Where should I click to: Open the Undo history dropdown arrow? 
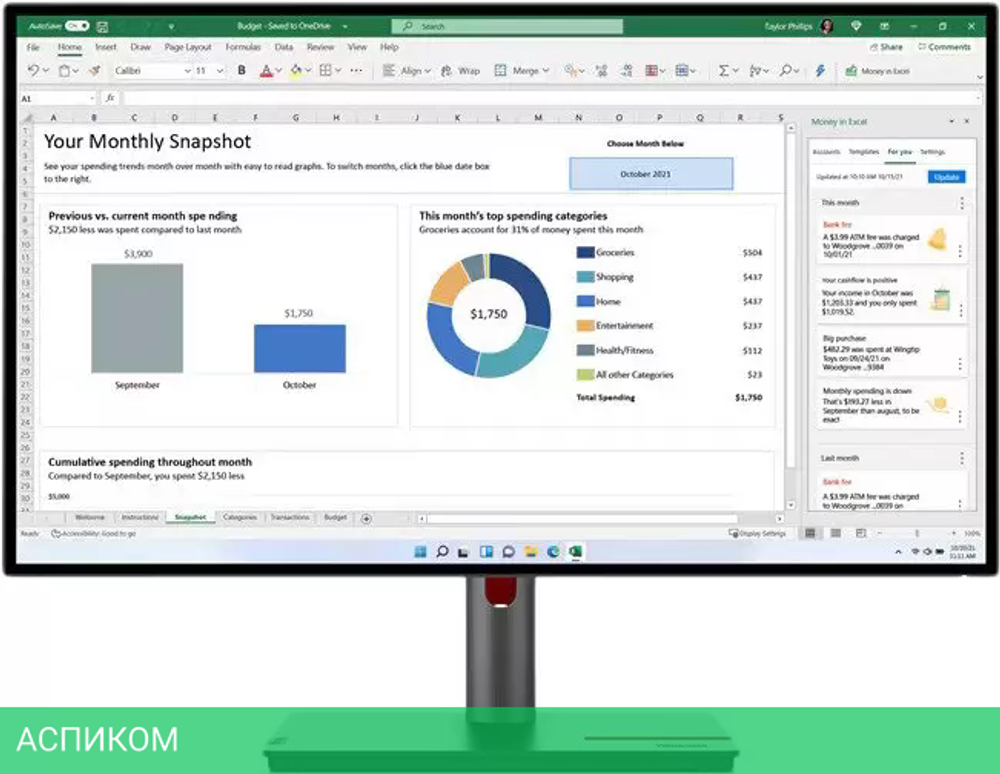click(45, 71)
